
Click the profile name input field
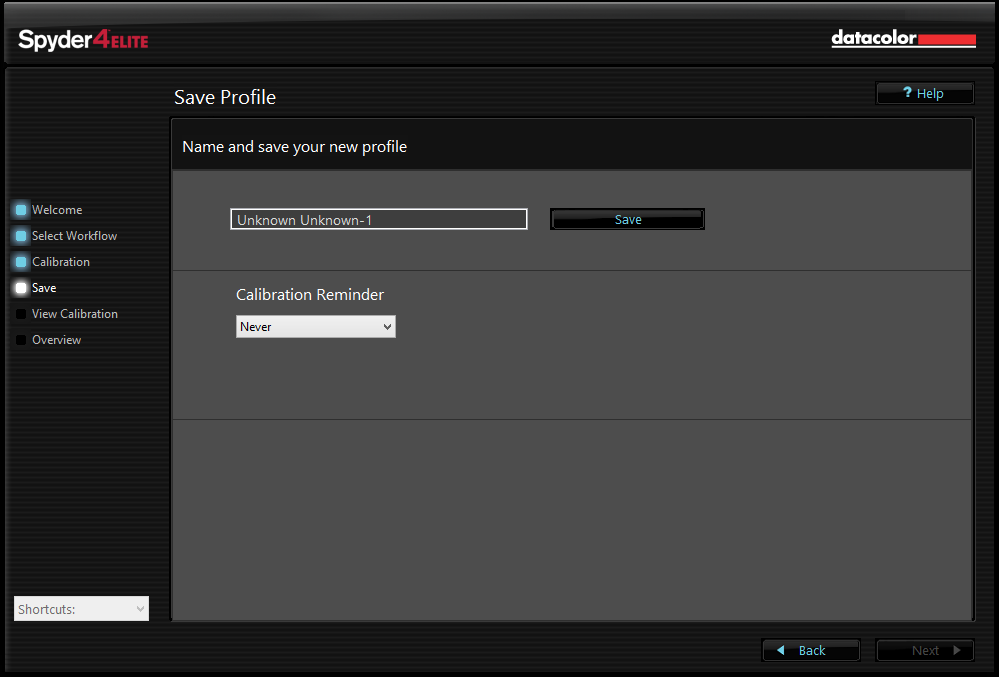point(378,219)
